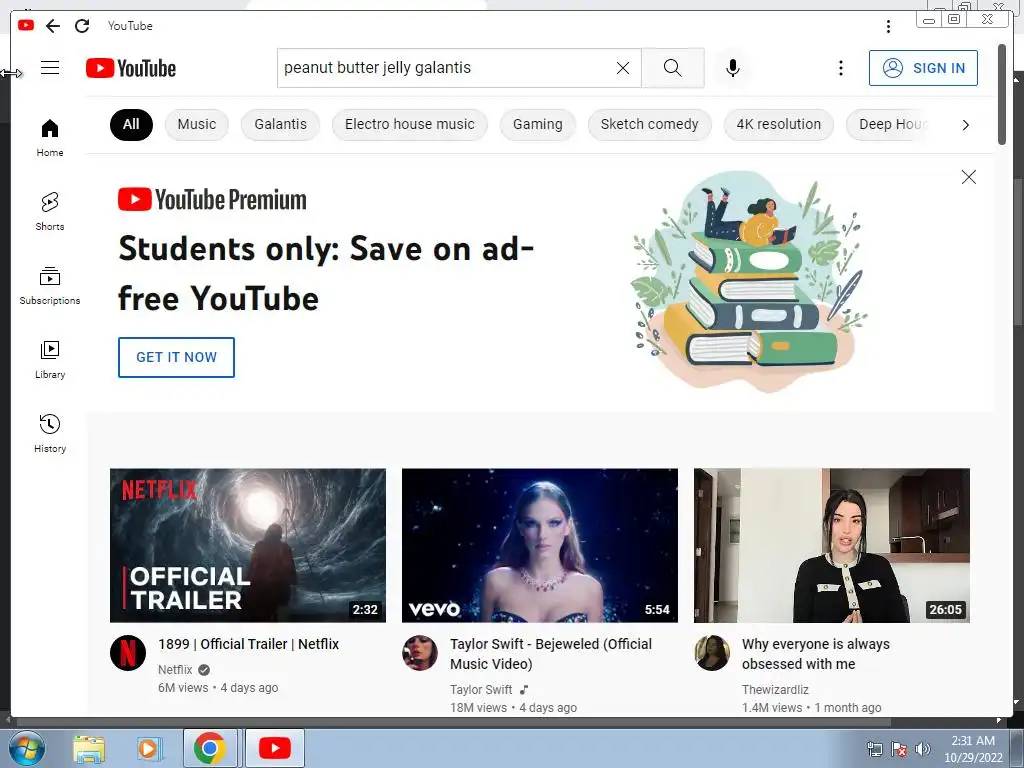This screenshot has width=1024, height=768.
Task: Open the volume control in tray
Action: tap(923, 749)
